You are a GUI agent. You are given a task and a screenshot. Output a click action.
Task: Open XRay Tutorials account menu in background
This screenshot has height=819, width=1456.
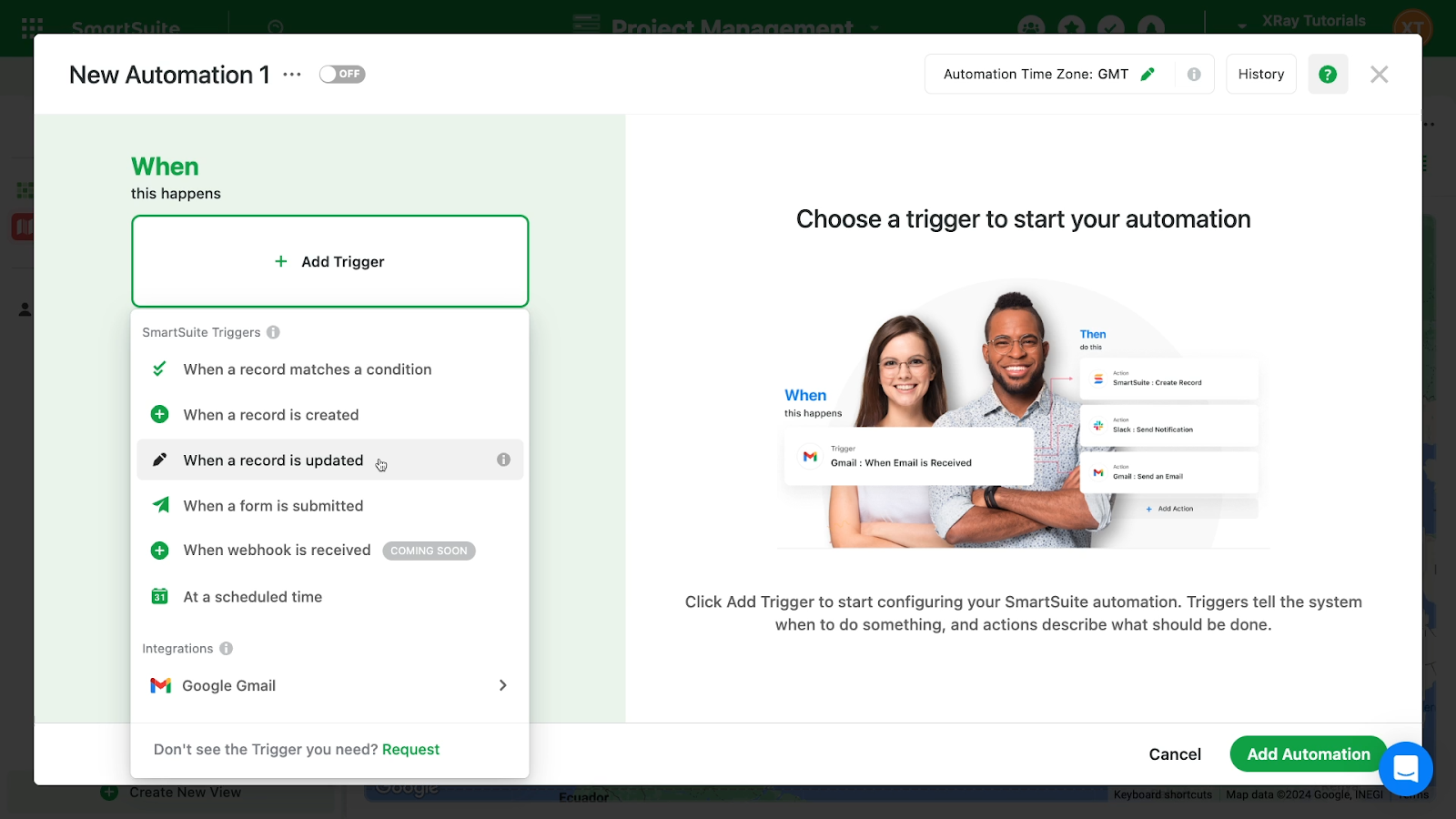(1313, 21)
